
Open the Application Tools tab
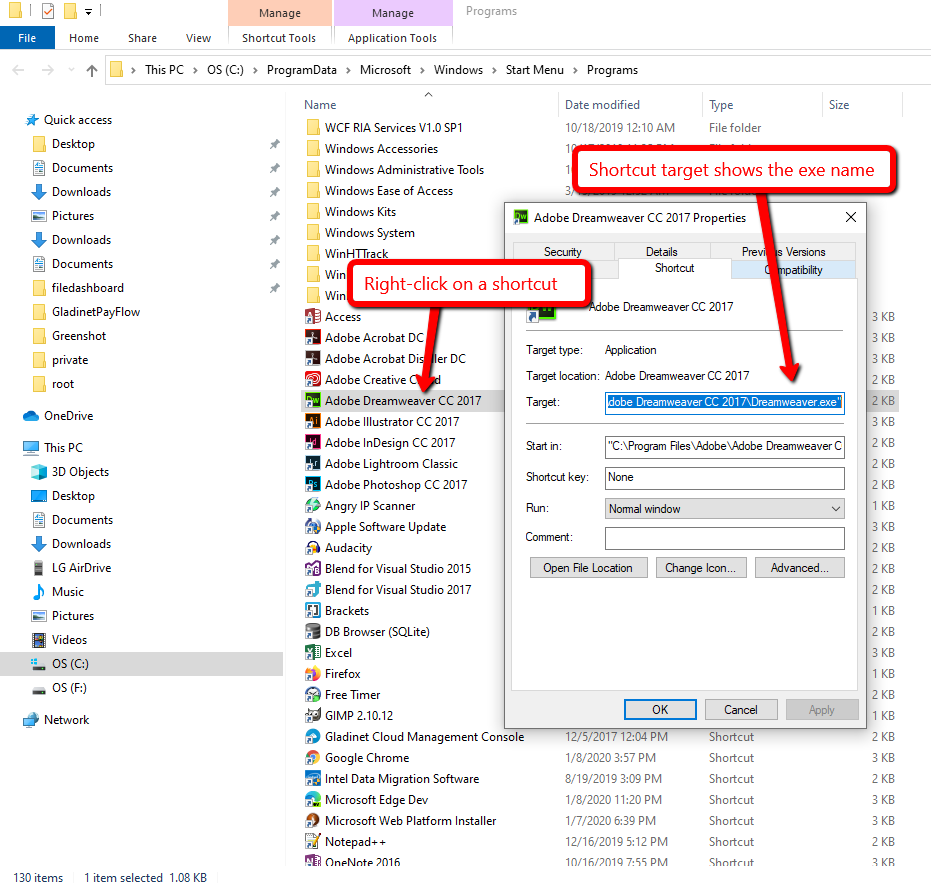pyautogui.click(x=392, y=38)
